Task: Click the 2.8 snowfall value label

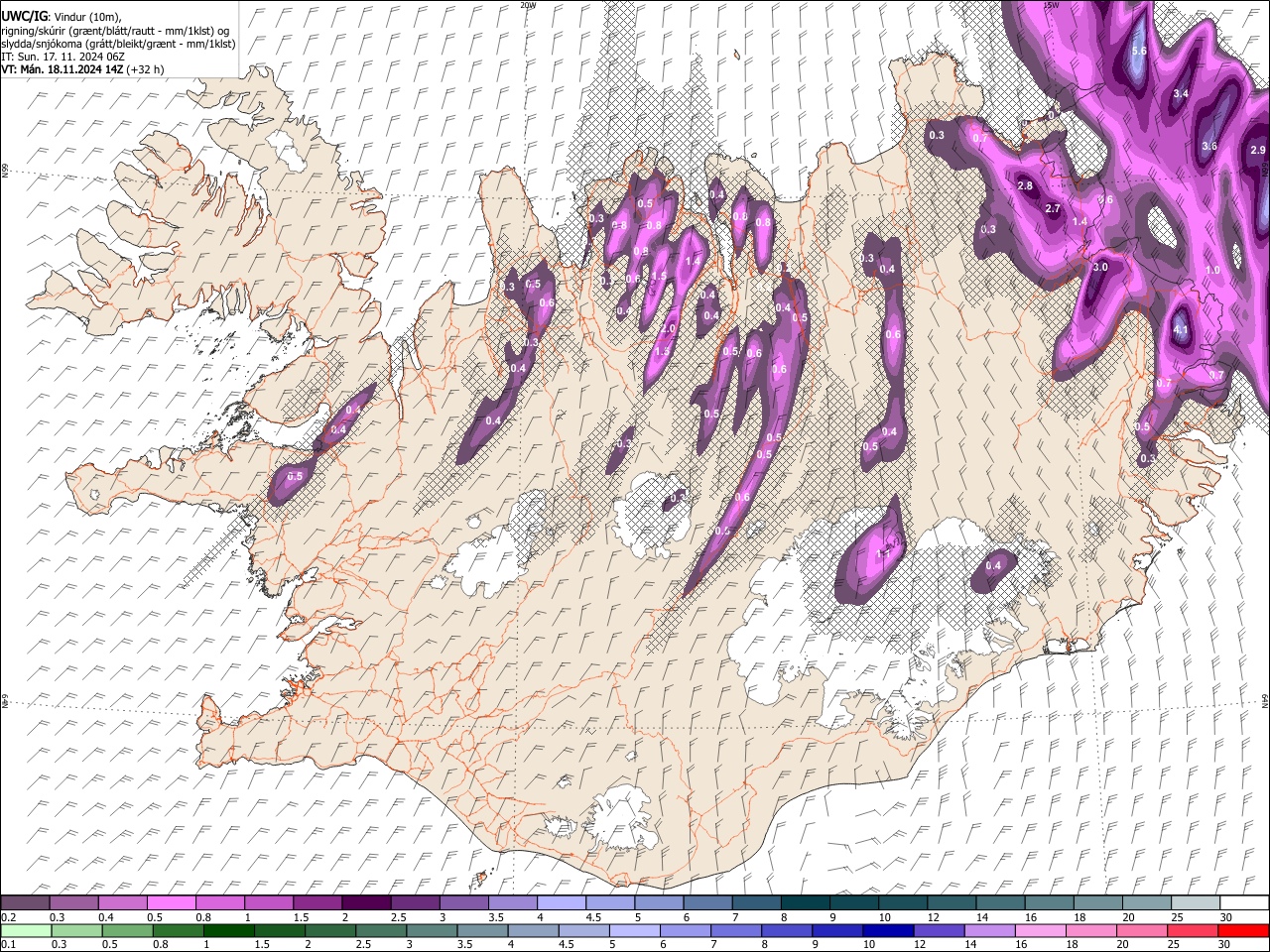Action: [1026, 186]
